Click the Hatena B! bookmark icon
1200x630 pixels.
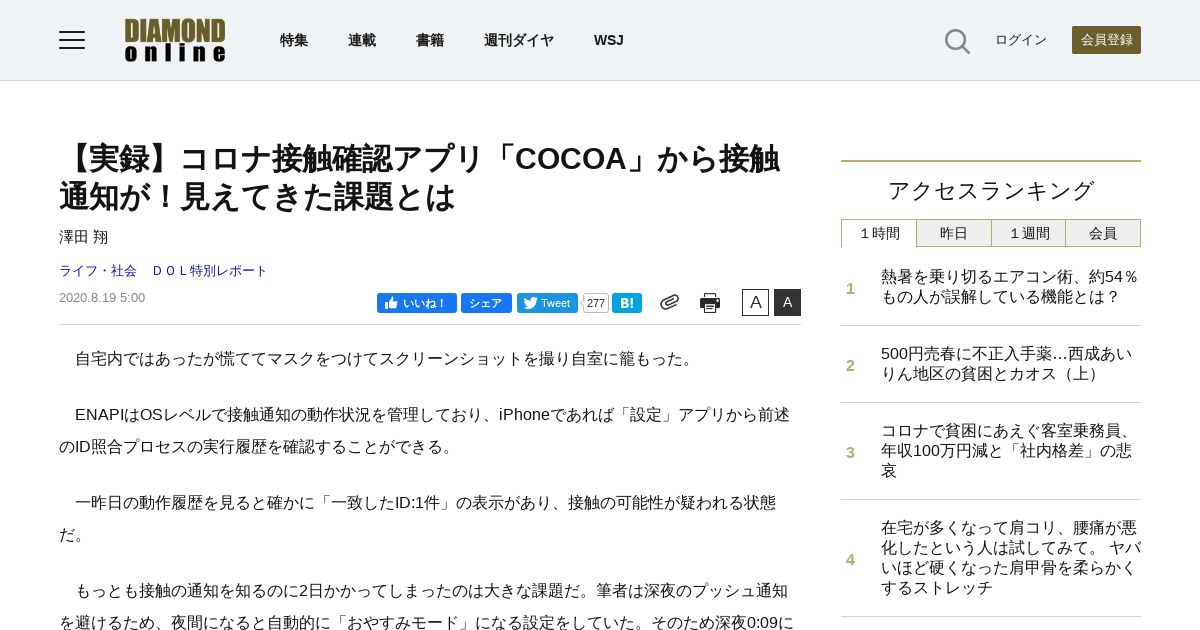tap(627, 303)
